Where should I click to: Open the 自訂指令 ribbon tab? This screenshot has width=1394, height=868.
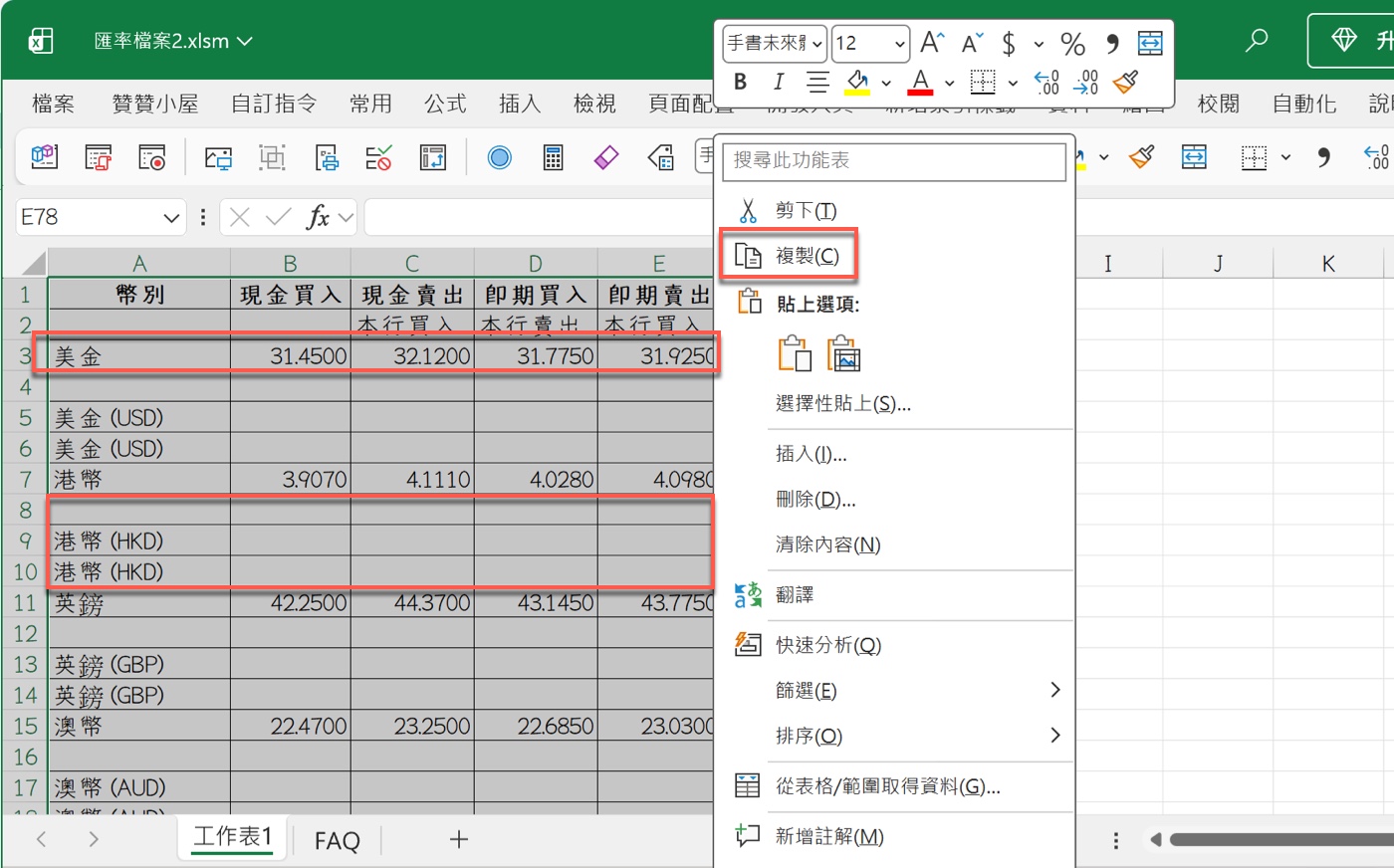(x=274, y=104)
